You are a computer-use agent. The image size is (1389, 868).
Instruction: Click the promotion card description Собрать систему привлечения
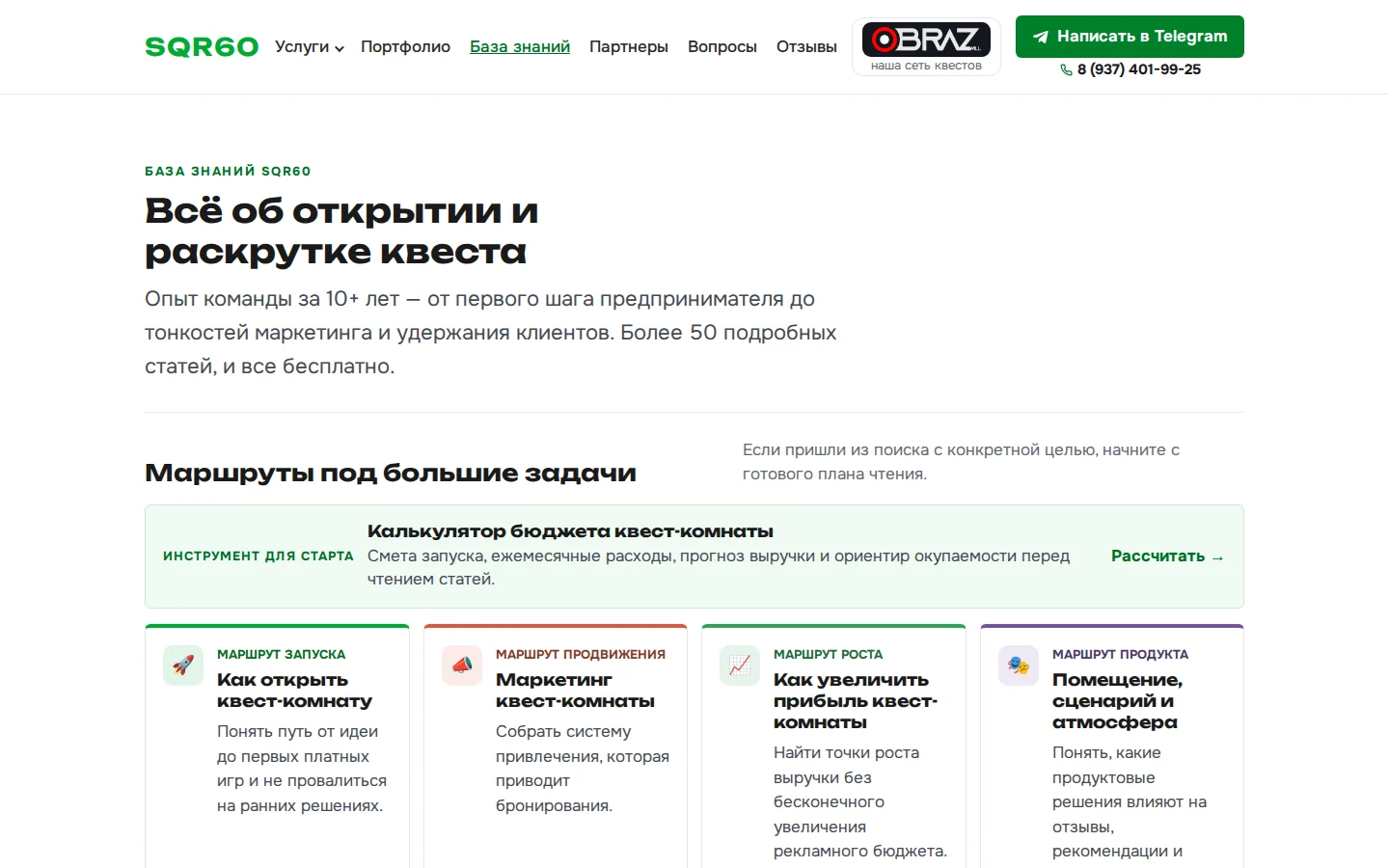point(583,769)
